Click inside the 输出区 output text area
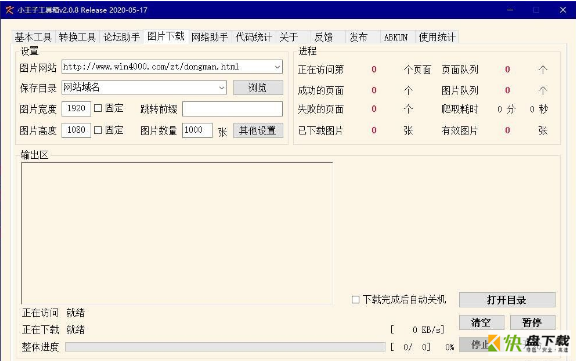This screenshot has height=361, width=576. pyautogui.click(x=177, y=233)
